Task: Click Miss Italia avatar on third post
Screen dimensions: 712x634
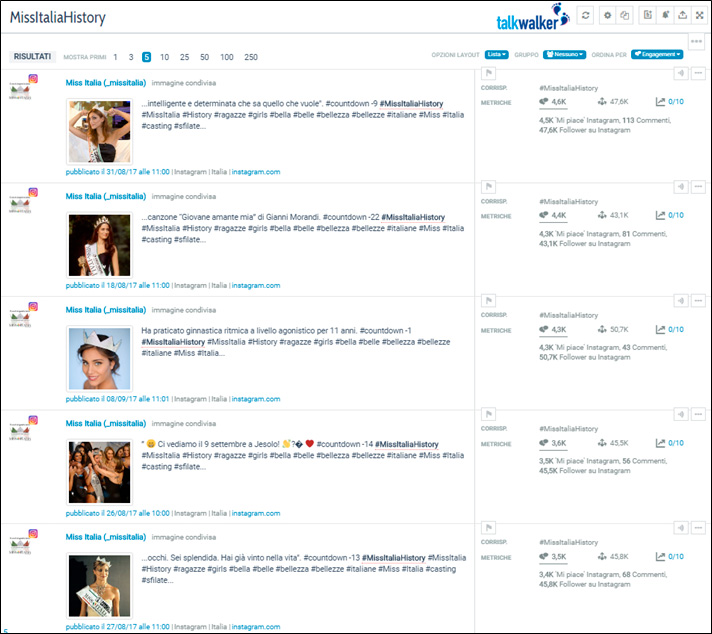Action: point(20,317)
